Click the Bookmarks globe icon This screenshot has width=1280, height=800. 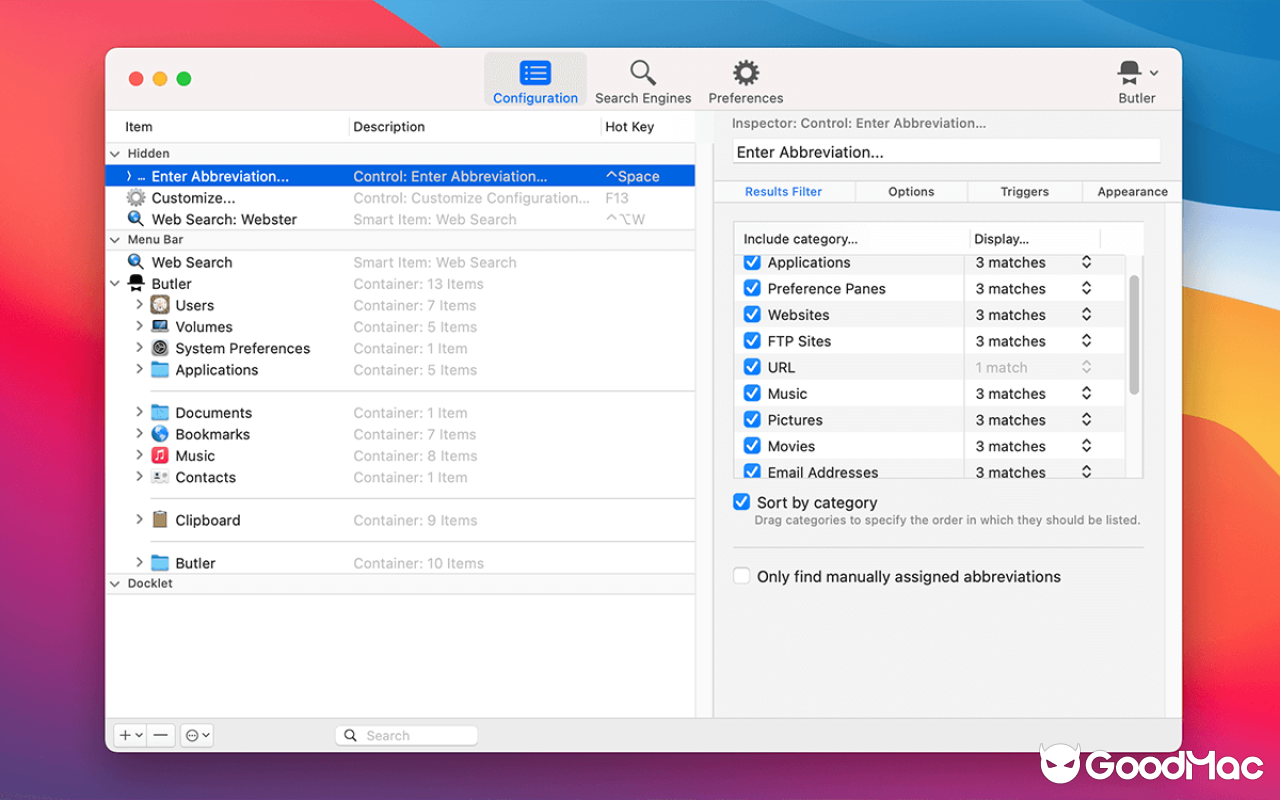pyautogui.click(x=161, y=434)
